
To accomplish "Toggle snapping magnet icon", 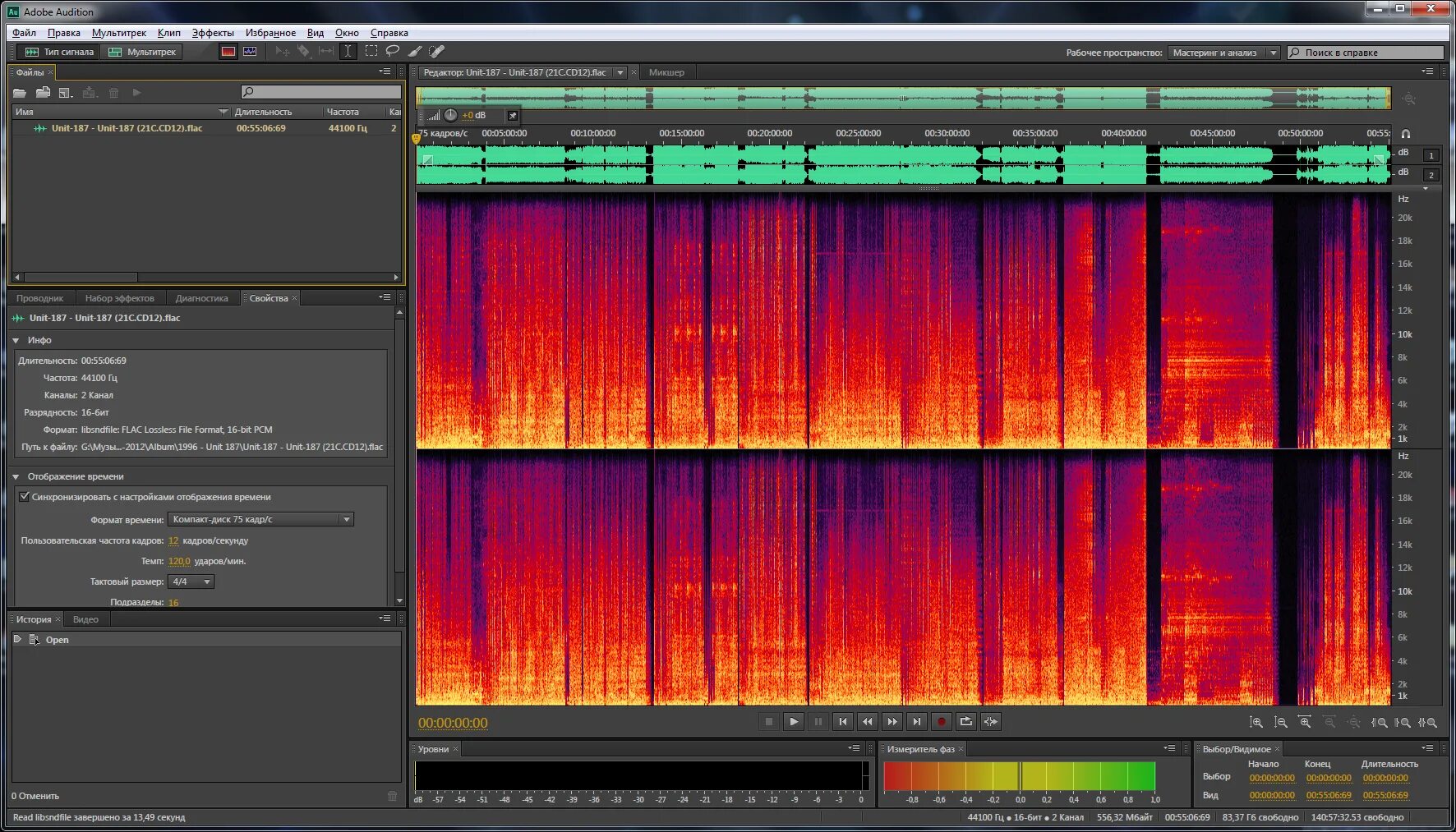I will pyautogui.click(x=1406, y=133).
